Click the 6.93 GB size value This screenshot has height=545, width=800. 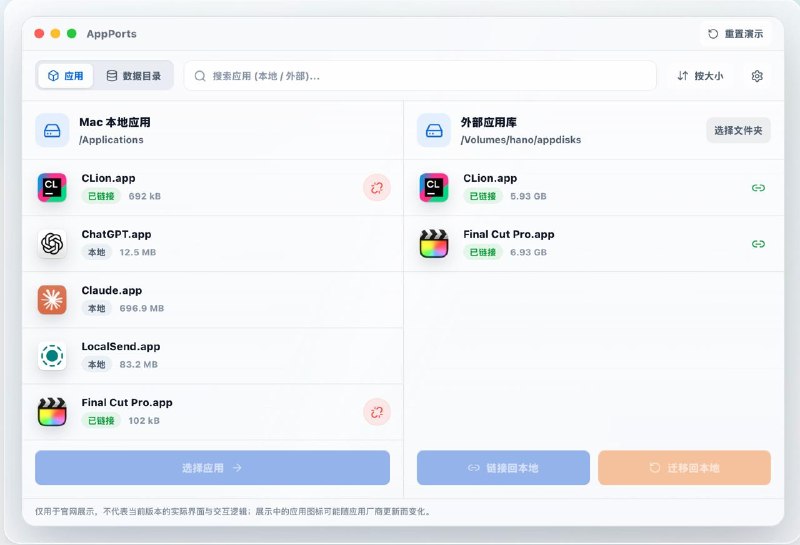click(x=528, y=252)
